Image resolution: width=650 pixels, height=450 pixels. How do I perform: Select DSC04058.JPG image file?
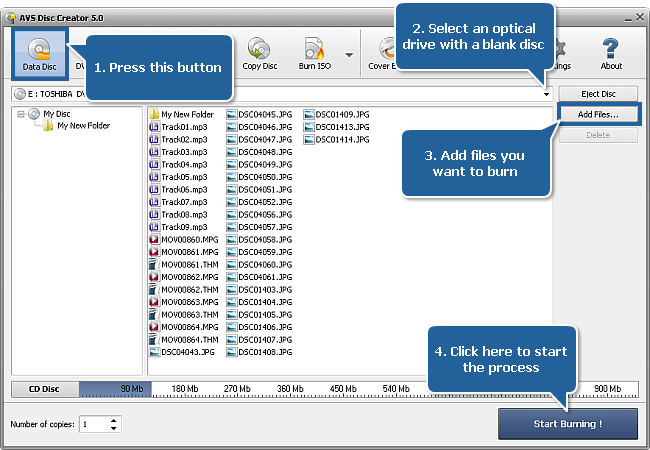pyautogui.click(x=260, y=240)
